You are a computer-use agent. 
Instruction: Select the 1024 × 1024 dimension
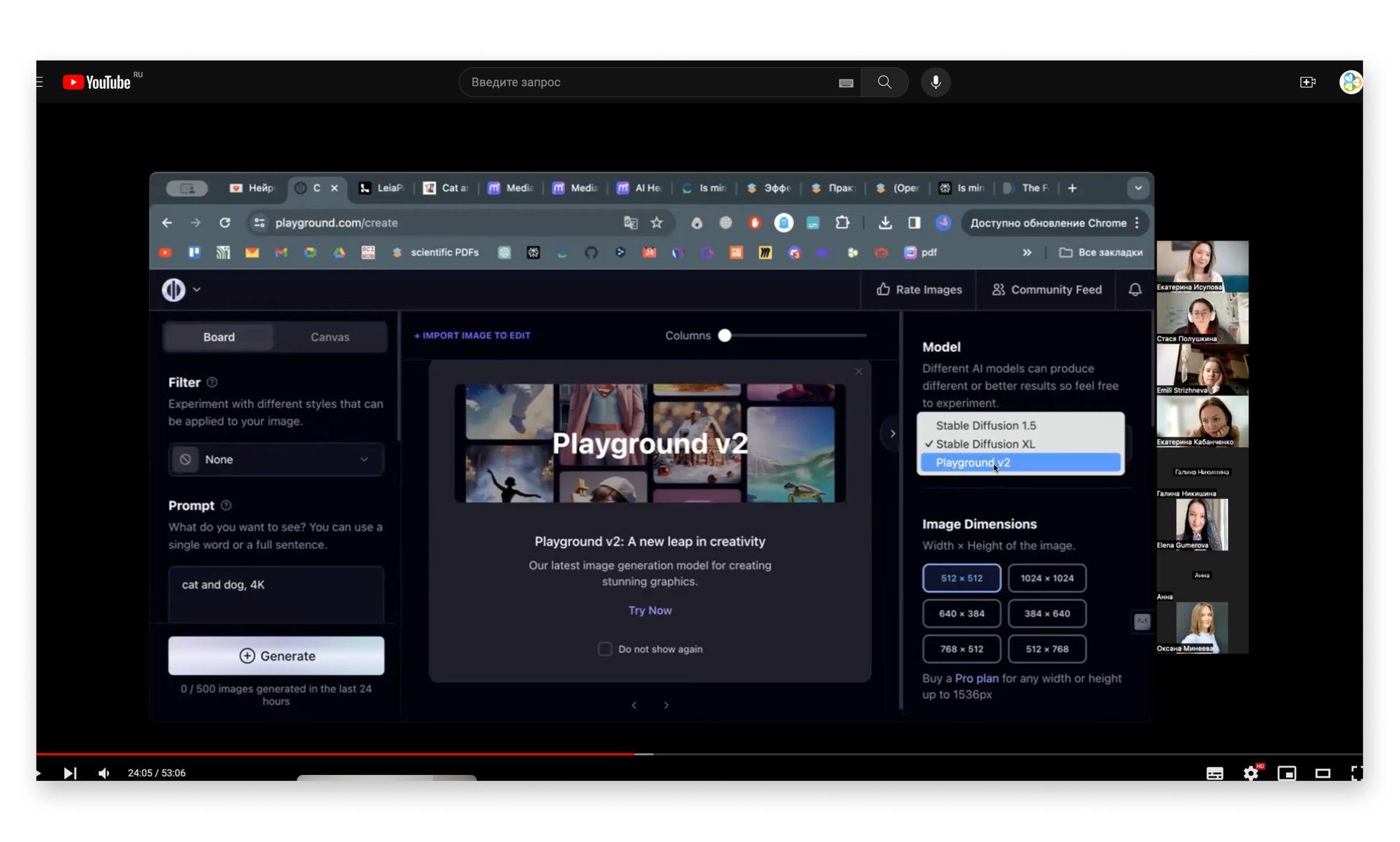coord(1047,578)
